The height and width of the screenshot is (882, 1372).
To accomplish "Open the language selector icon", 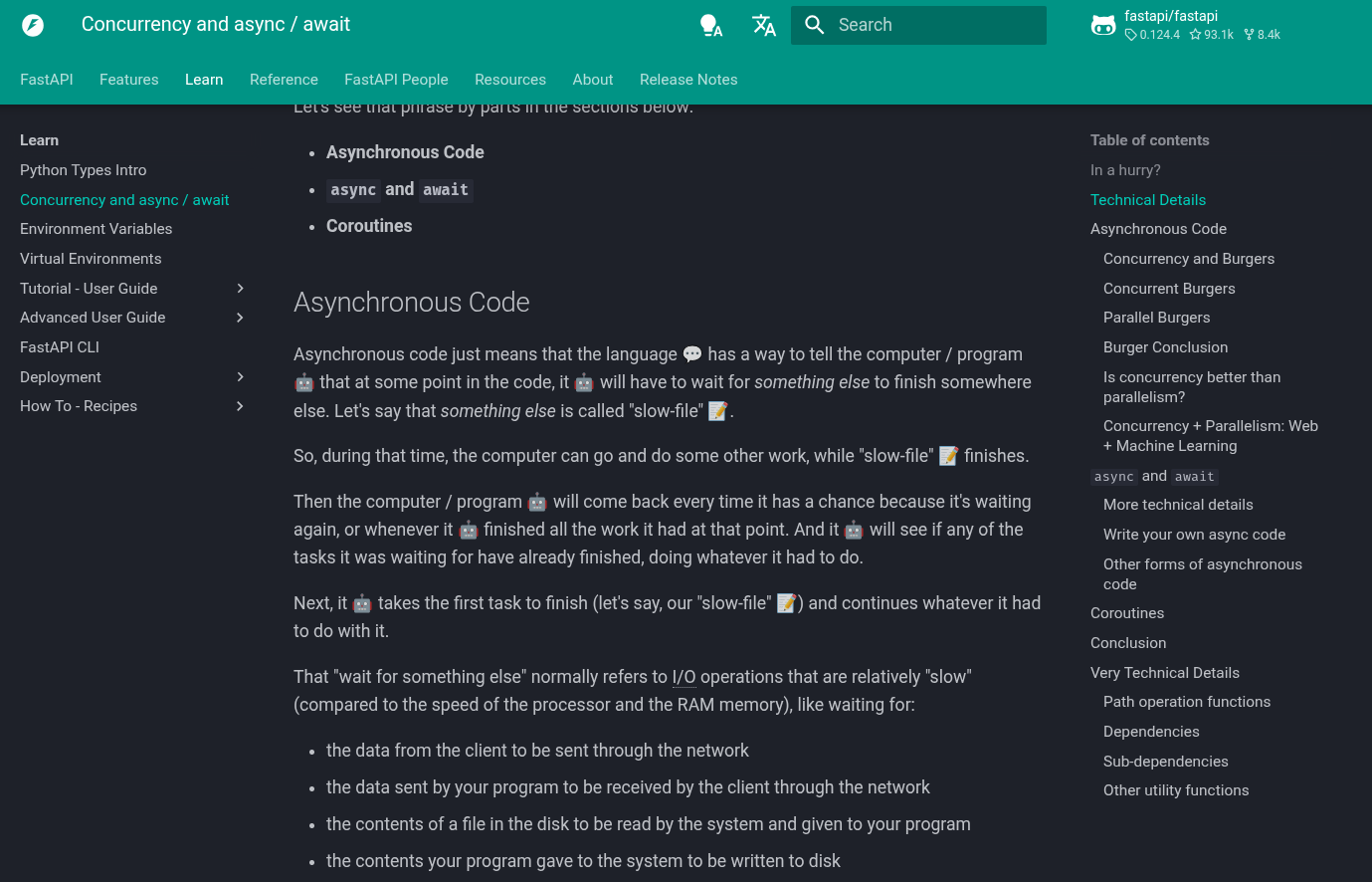I will (763, 25).
